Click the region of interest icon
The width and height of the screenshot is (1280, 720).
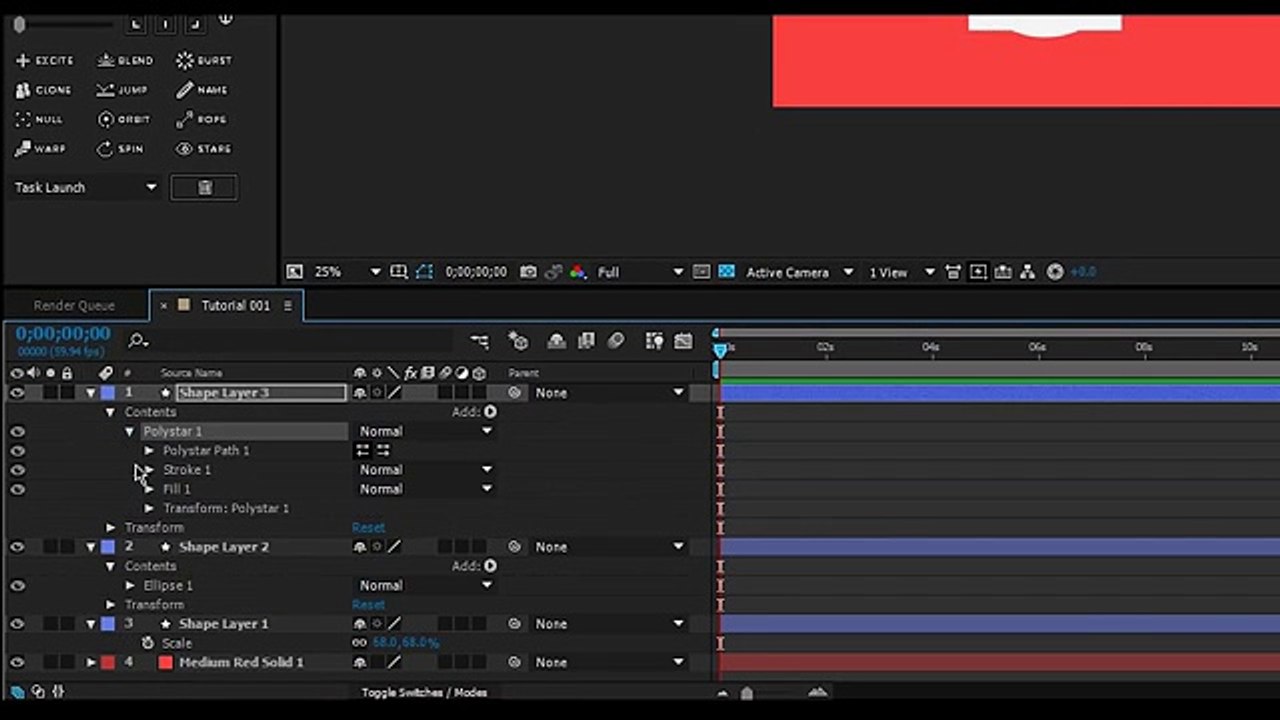[702, 272]
